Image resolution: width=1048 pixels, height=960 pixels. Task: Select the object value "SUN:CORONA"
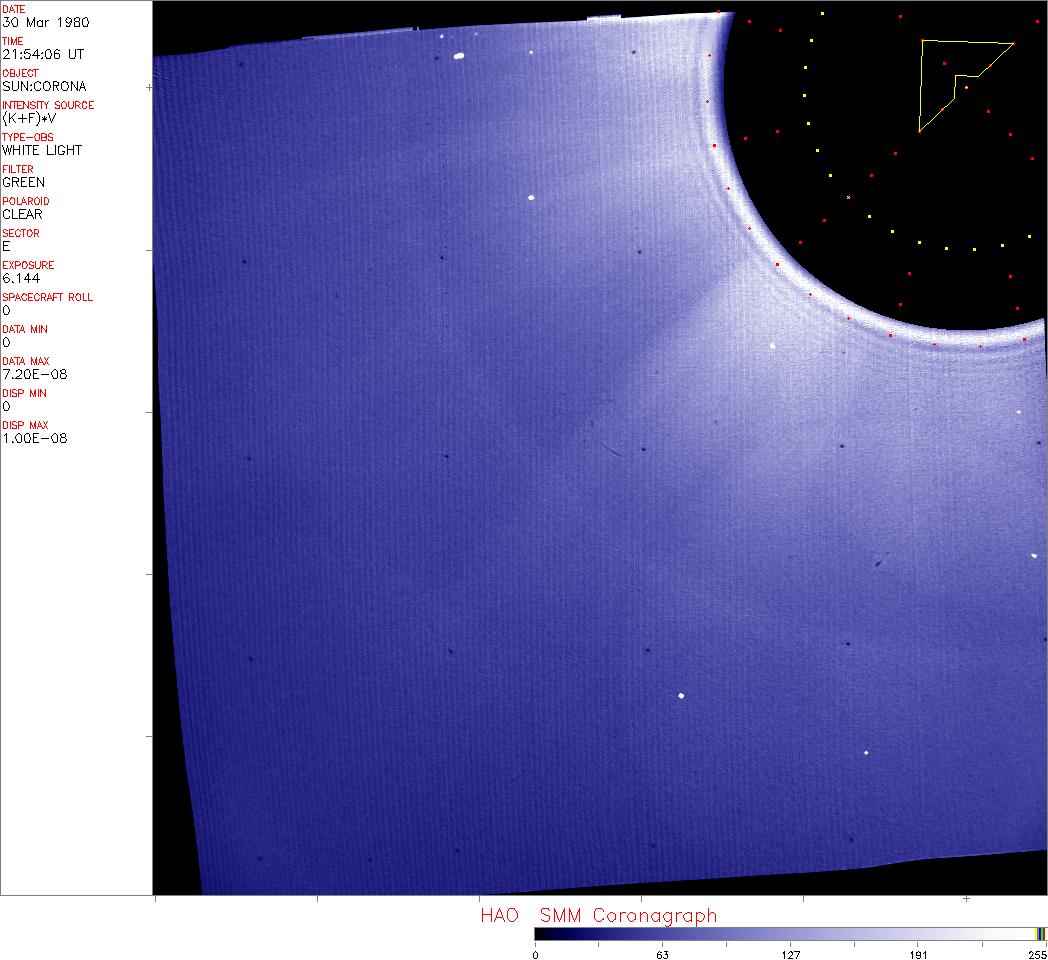pyautogui.click(x=44, y=86)
